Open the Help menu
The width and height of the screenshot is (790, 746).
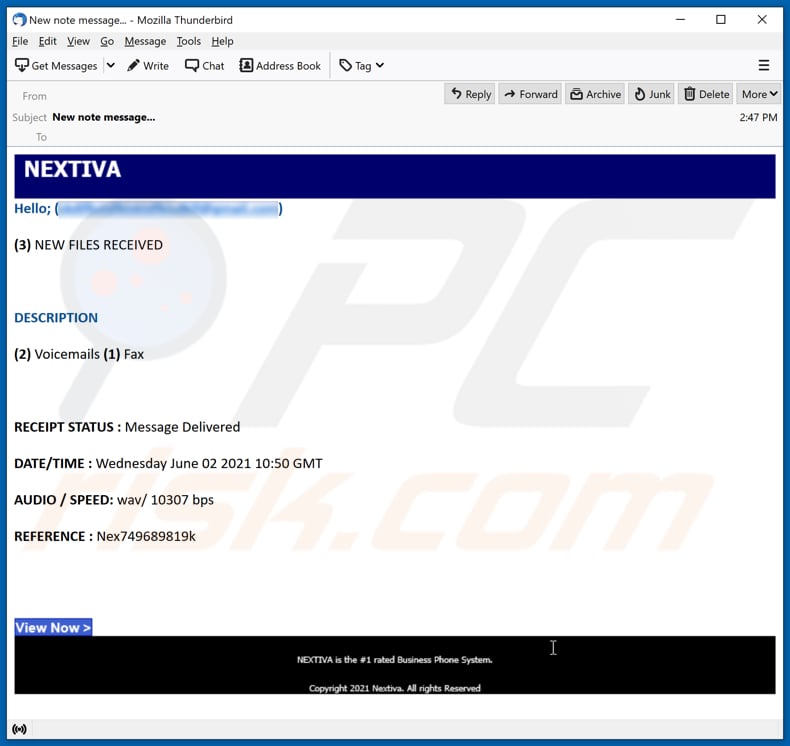222,41
